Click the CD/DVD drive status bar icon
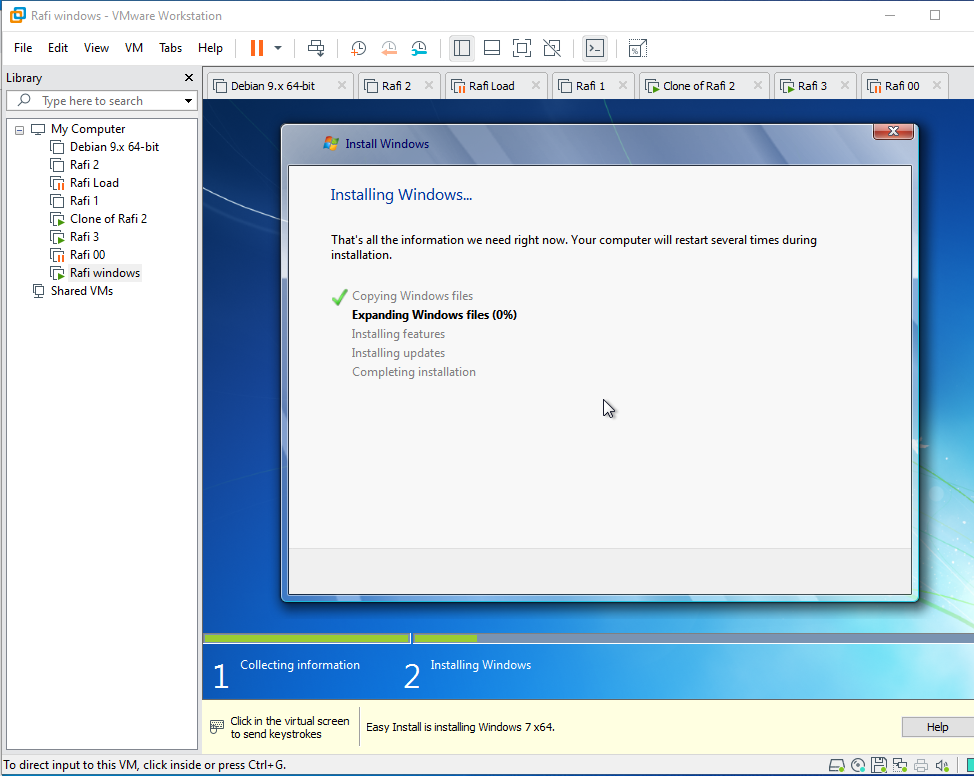 coord(858,765)
